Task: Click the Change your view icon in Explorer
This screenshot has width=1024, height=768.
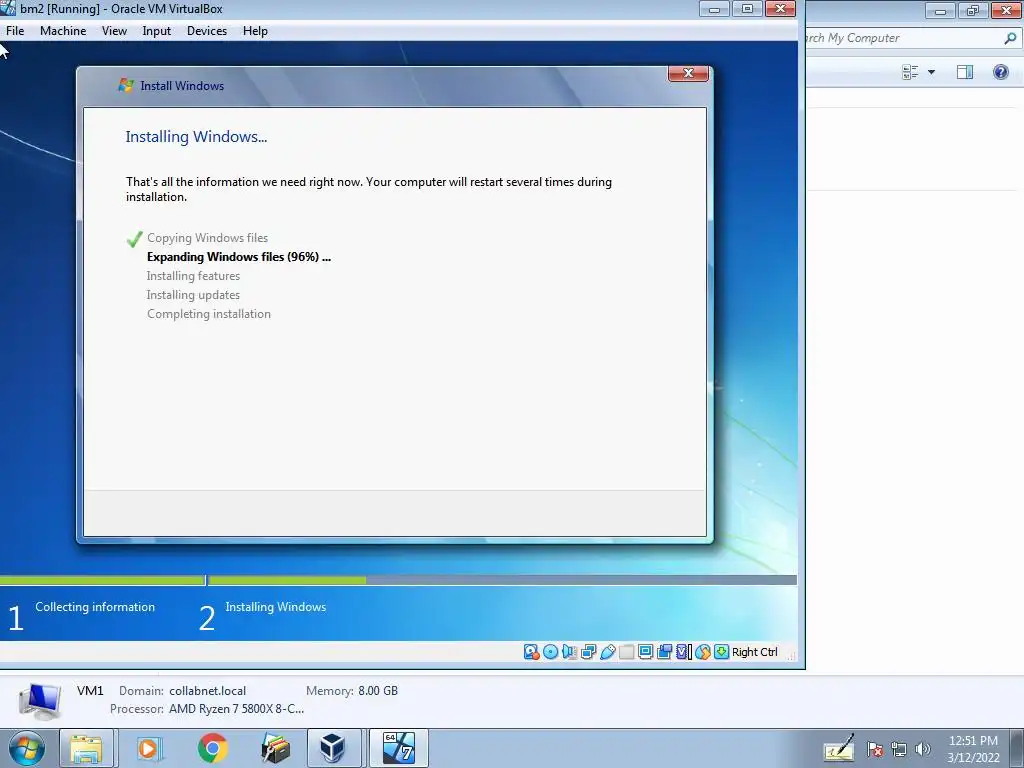Action: coord(910,72)
